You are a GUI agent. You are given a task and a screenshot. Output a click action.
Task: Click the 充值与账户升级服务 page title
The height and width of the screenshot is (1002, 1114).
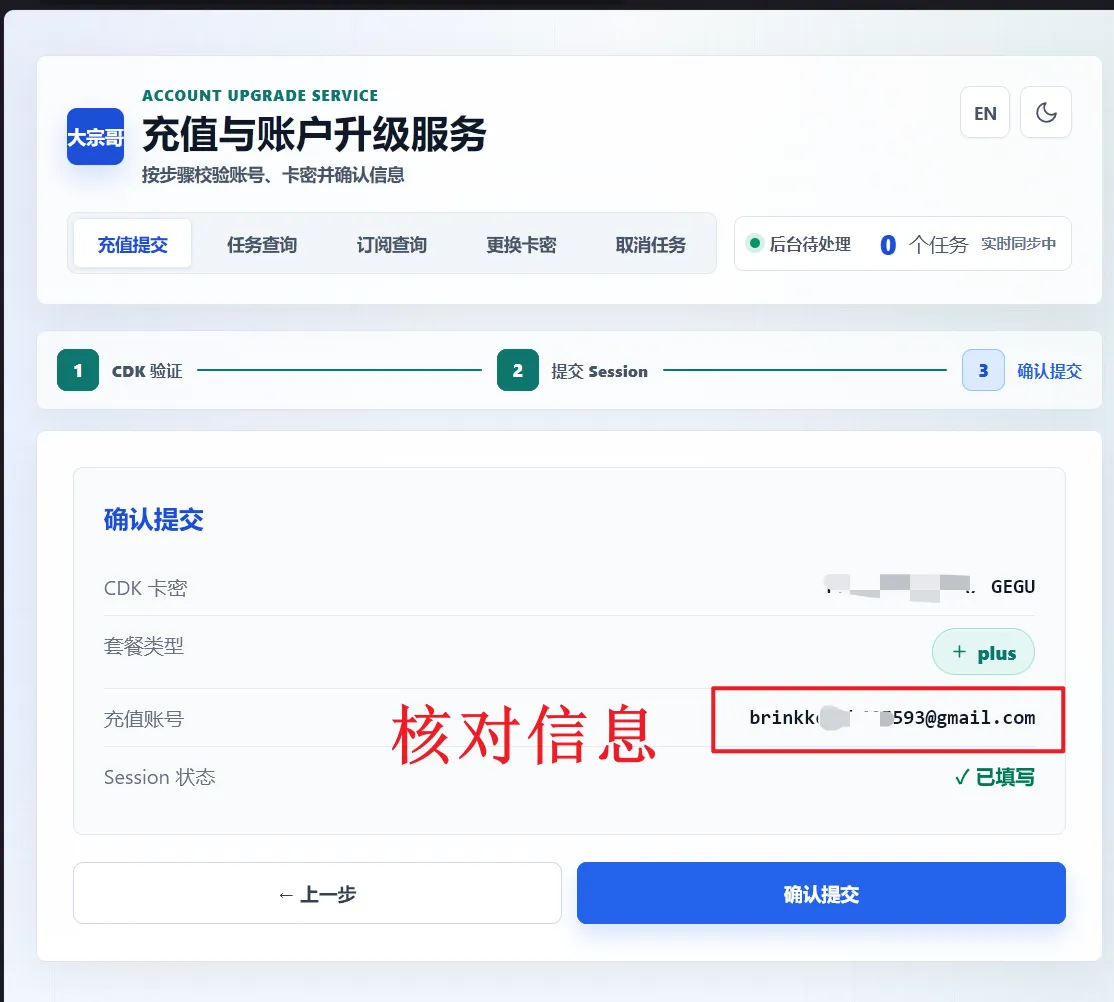click(x=314, y=134)
